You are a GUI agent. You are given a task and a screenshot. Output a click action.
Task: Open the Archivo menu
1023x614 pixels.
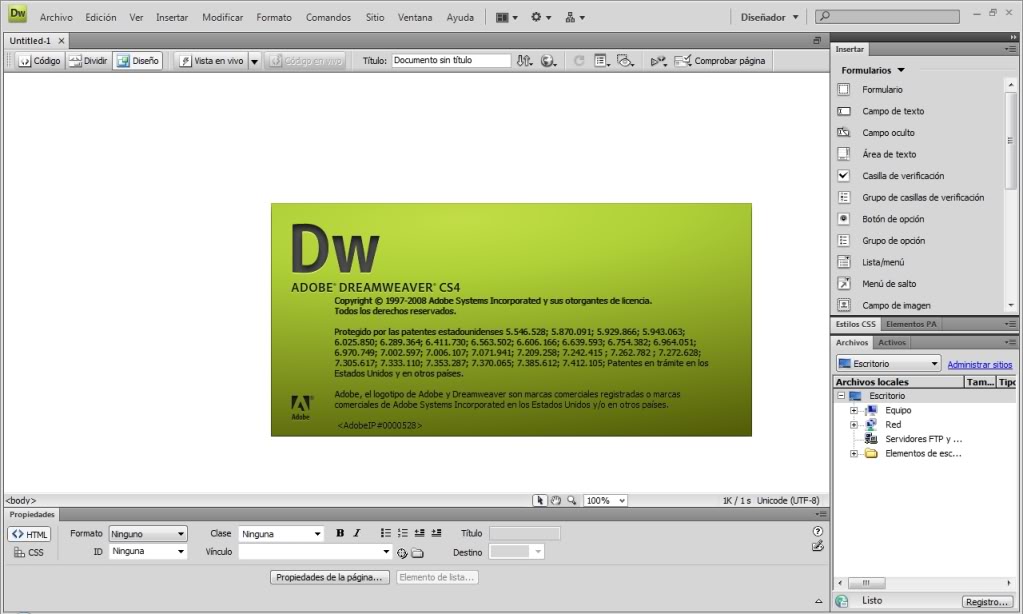pos(56,18)
